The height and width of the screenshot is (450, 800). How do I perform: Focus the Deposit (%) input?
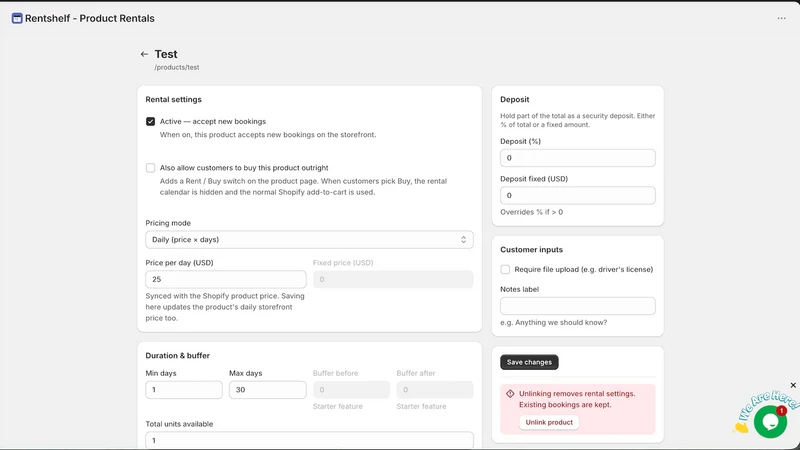pos(578,158)
